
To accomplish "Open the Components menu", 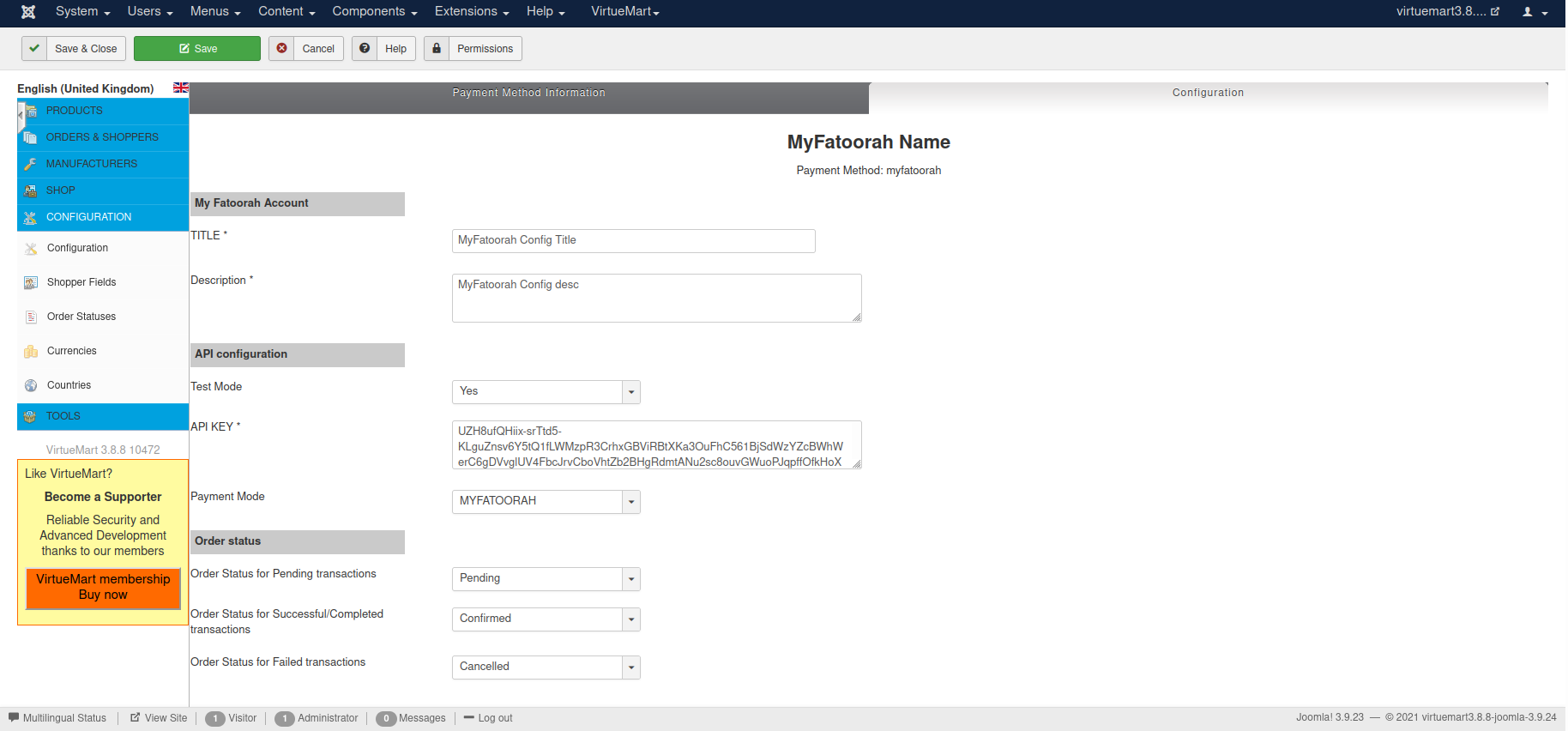I will [375, 12].
